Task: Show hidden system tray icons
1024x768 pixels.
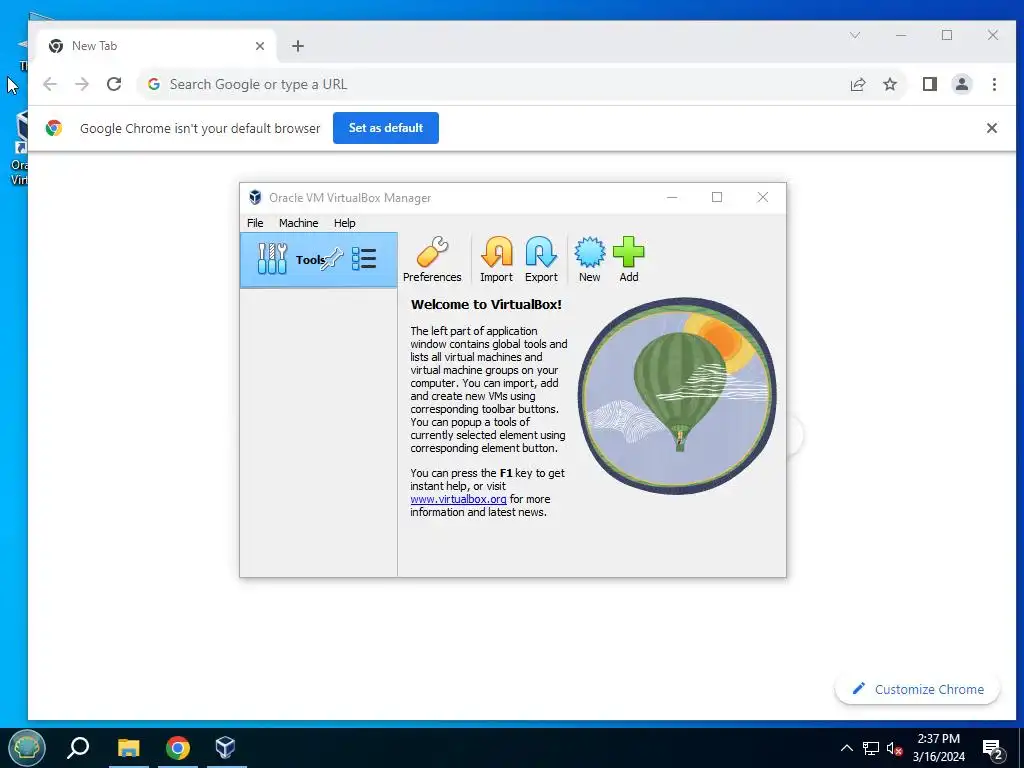Action: click(846, 748)
